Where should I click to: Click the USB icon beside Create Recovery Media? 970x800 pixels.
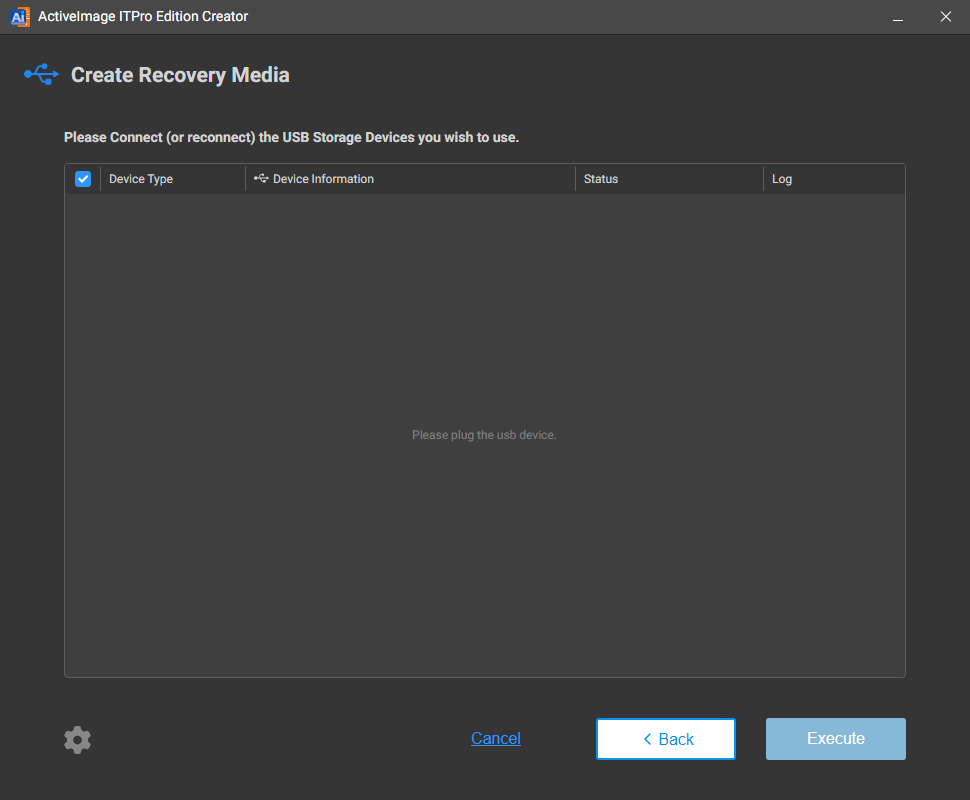tap(41, 74)
